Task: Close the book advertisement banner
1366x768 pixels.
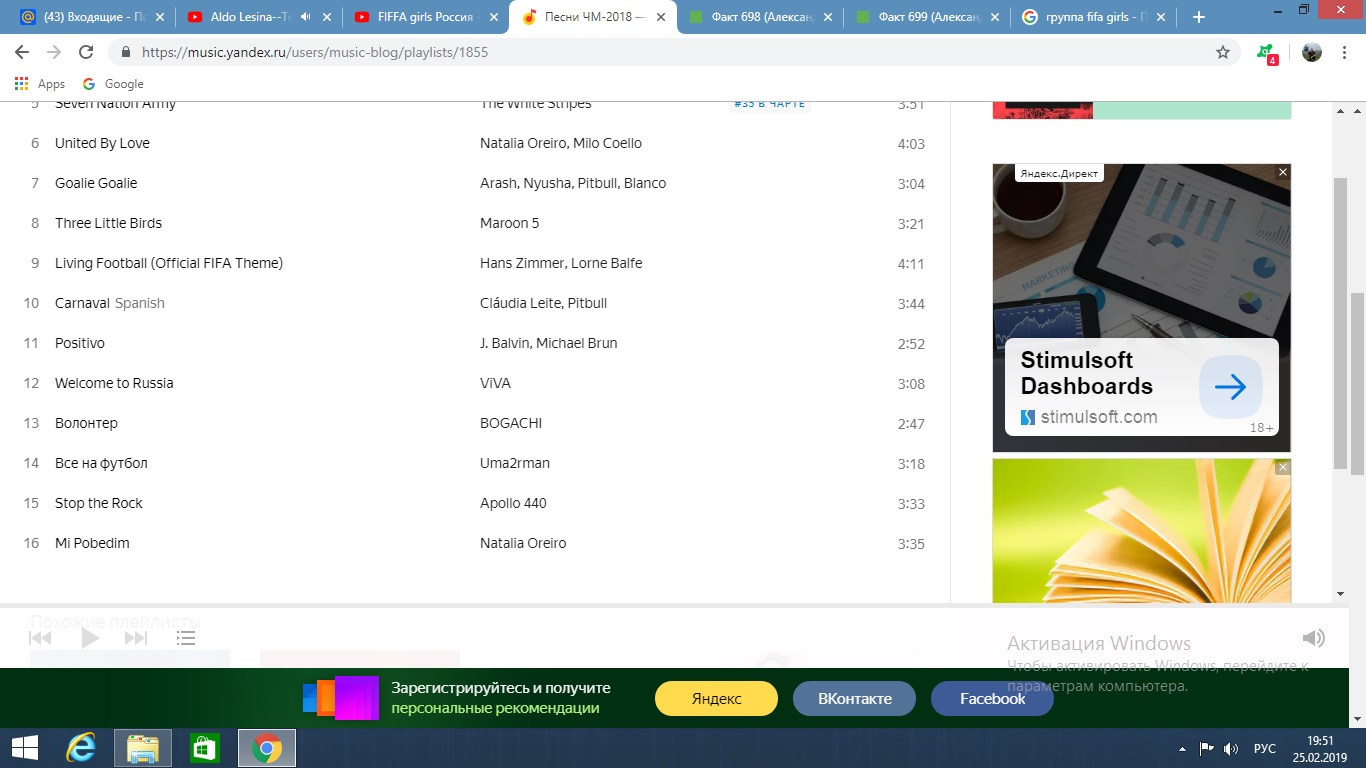Action: click(x=1283, y=467)
